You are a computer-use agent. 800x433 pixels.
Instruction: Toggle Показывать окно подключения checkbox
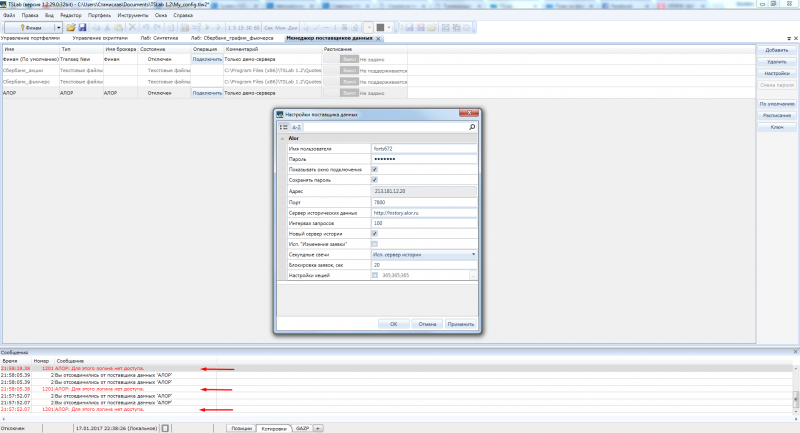tap(374, 169)
